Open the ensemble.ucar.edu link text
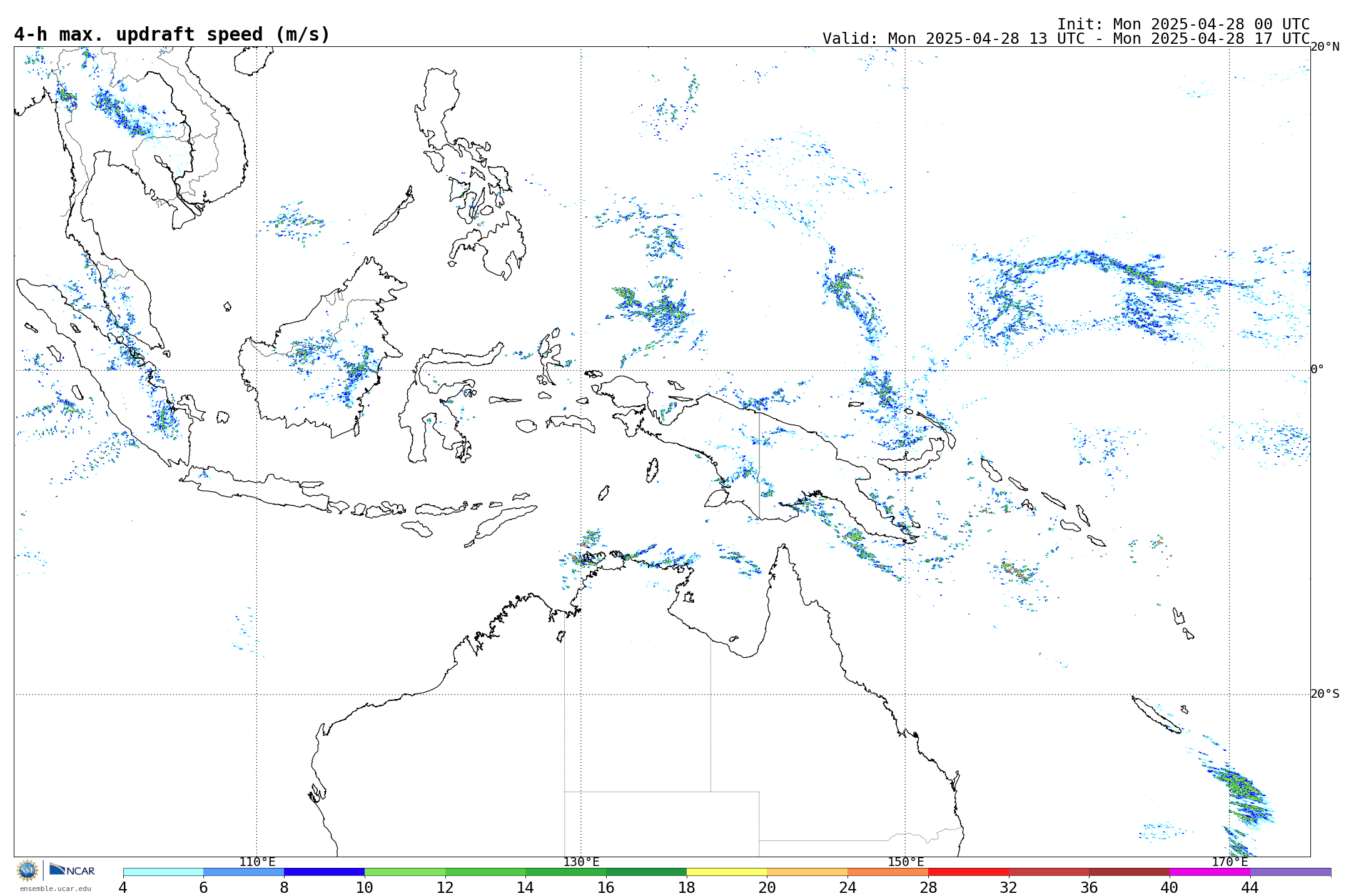The height and width of the screenshot is (896, 1351). 56,888
